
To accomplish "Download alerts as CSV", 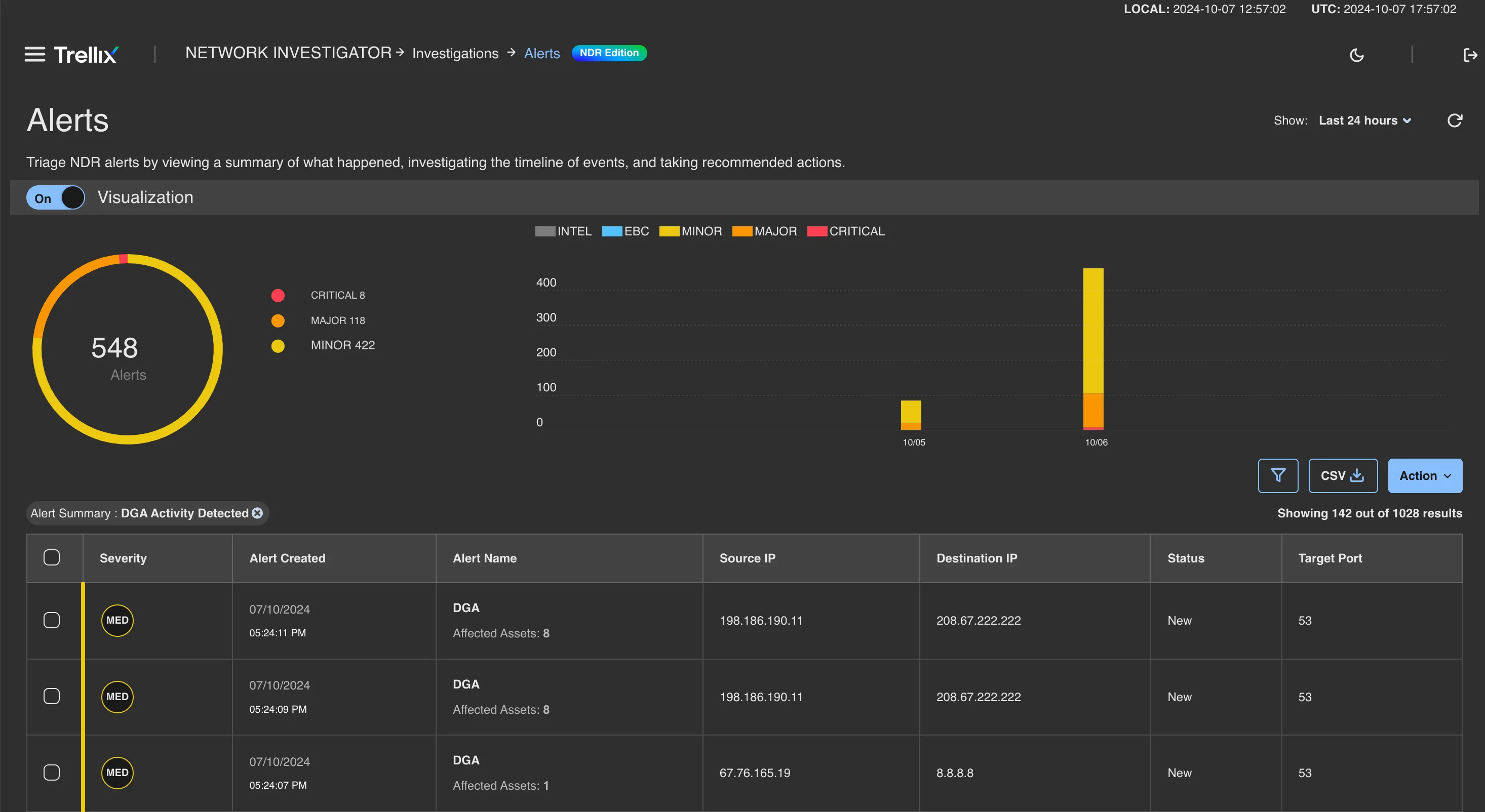I will pyautogui.click(x=1343, y=475).
